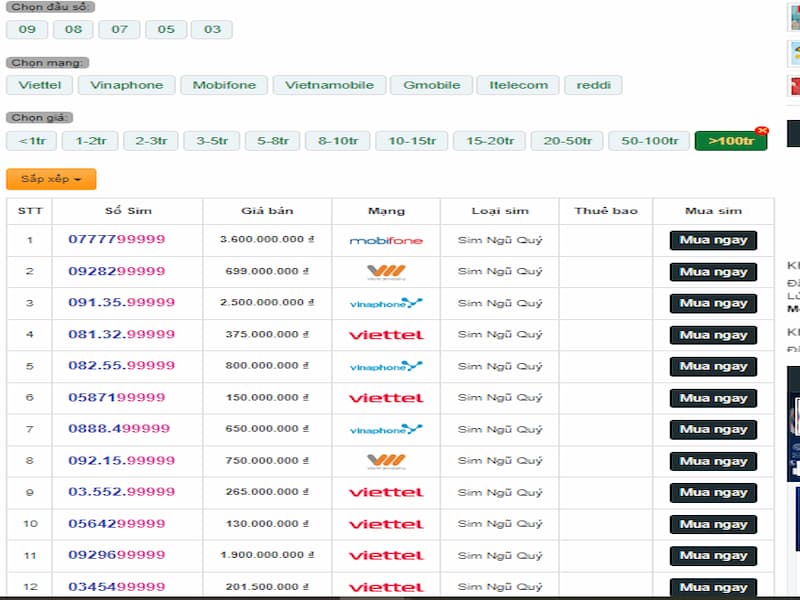Screen dimensions: 800x600
Task: Click Mua ngay for 0928299999
Action: point(713,272)
